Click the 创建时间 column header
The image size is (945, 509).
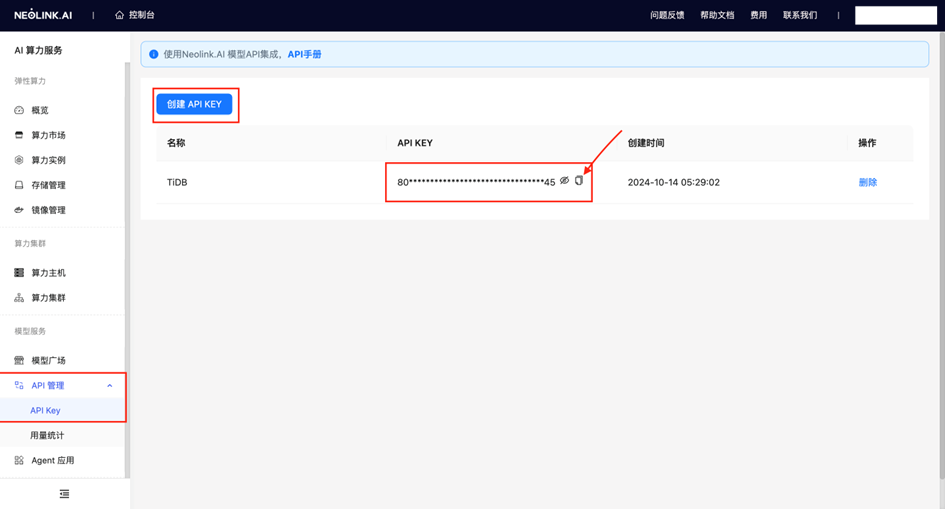point(645,143)
